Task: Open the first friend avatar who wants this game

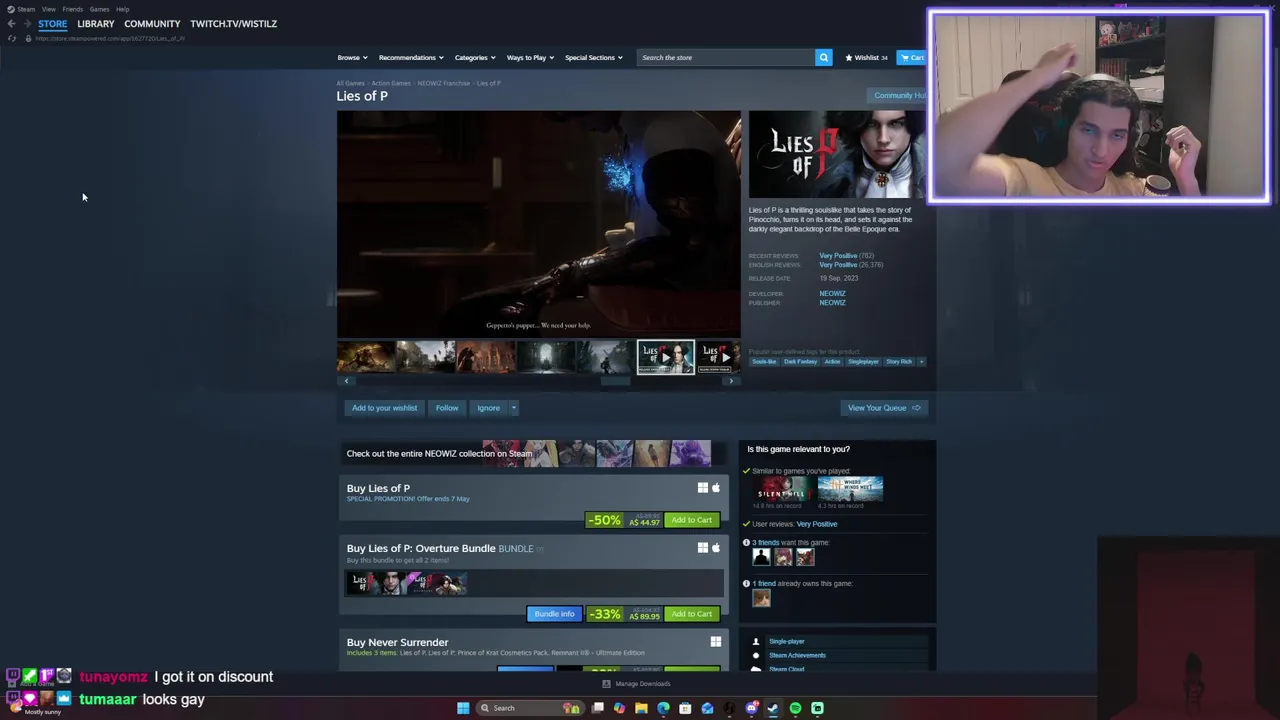Action: pos(761,557)
